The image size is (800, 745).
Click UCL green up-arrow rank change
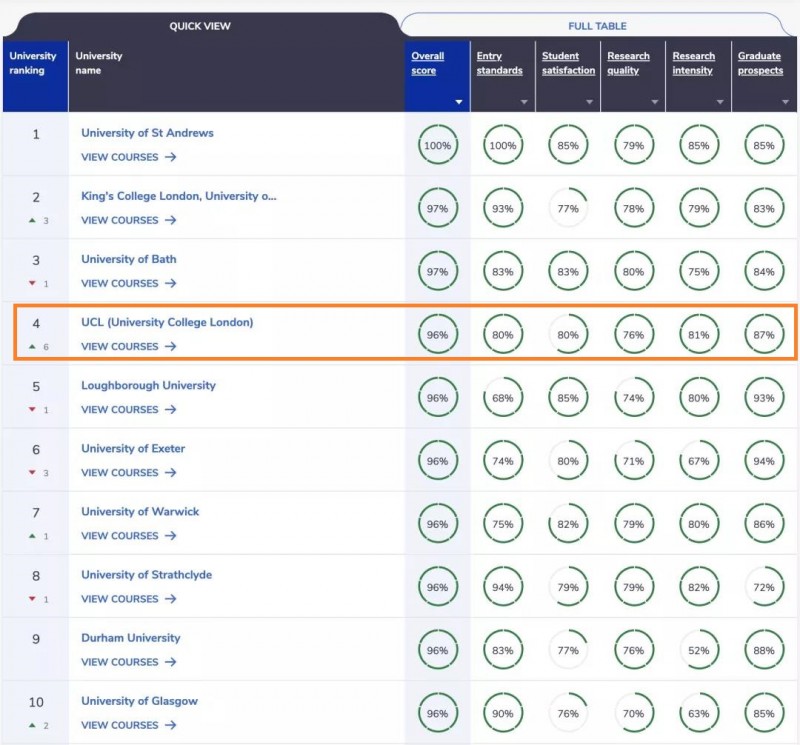click(x=33, y=346)
